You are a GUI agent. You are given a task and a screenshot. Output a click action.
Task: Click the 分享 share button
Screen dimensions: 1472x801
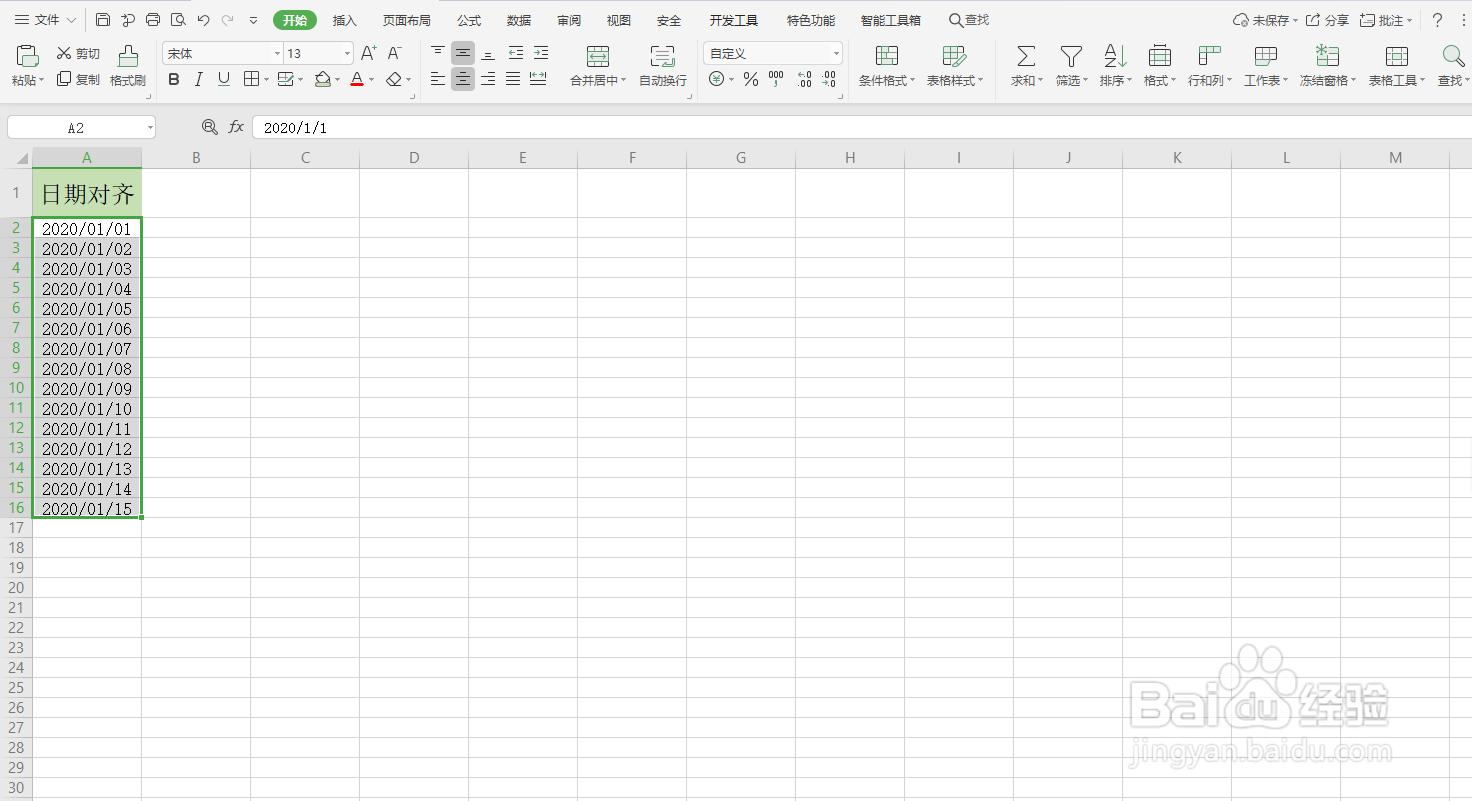[x=1327, y=20]
